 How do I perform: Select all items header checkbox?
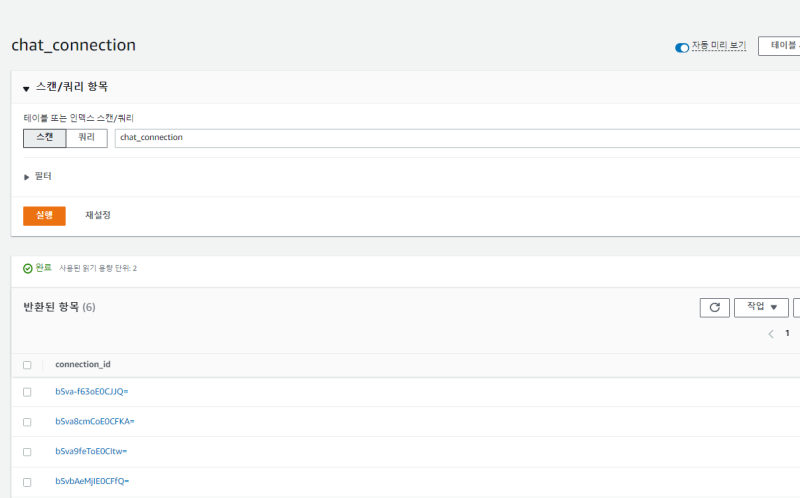27,365
